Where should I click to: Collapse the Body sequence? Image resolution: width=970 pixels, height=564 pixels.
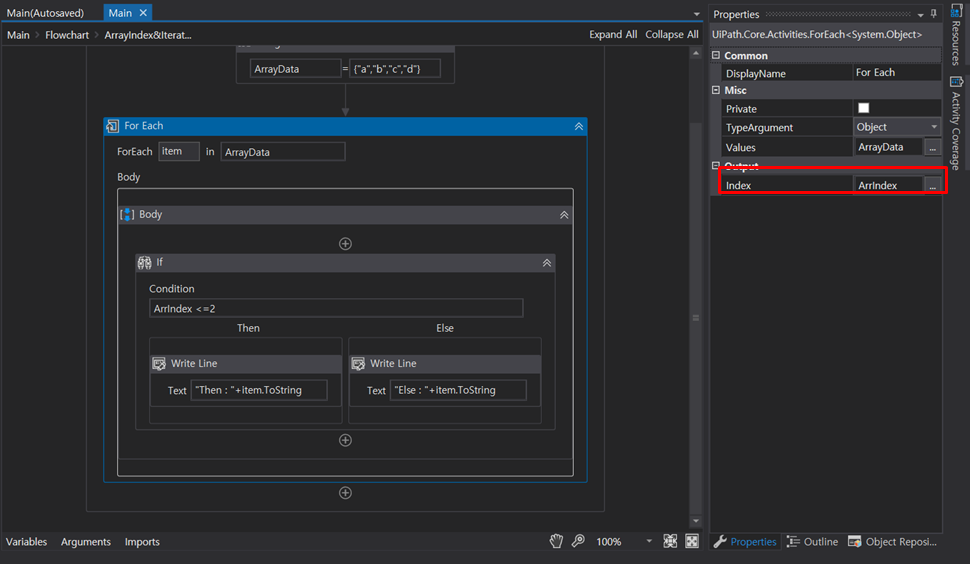(564, 215)
